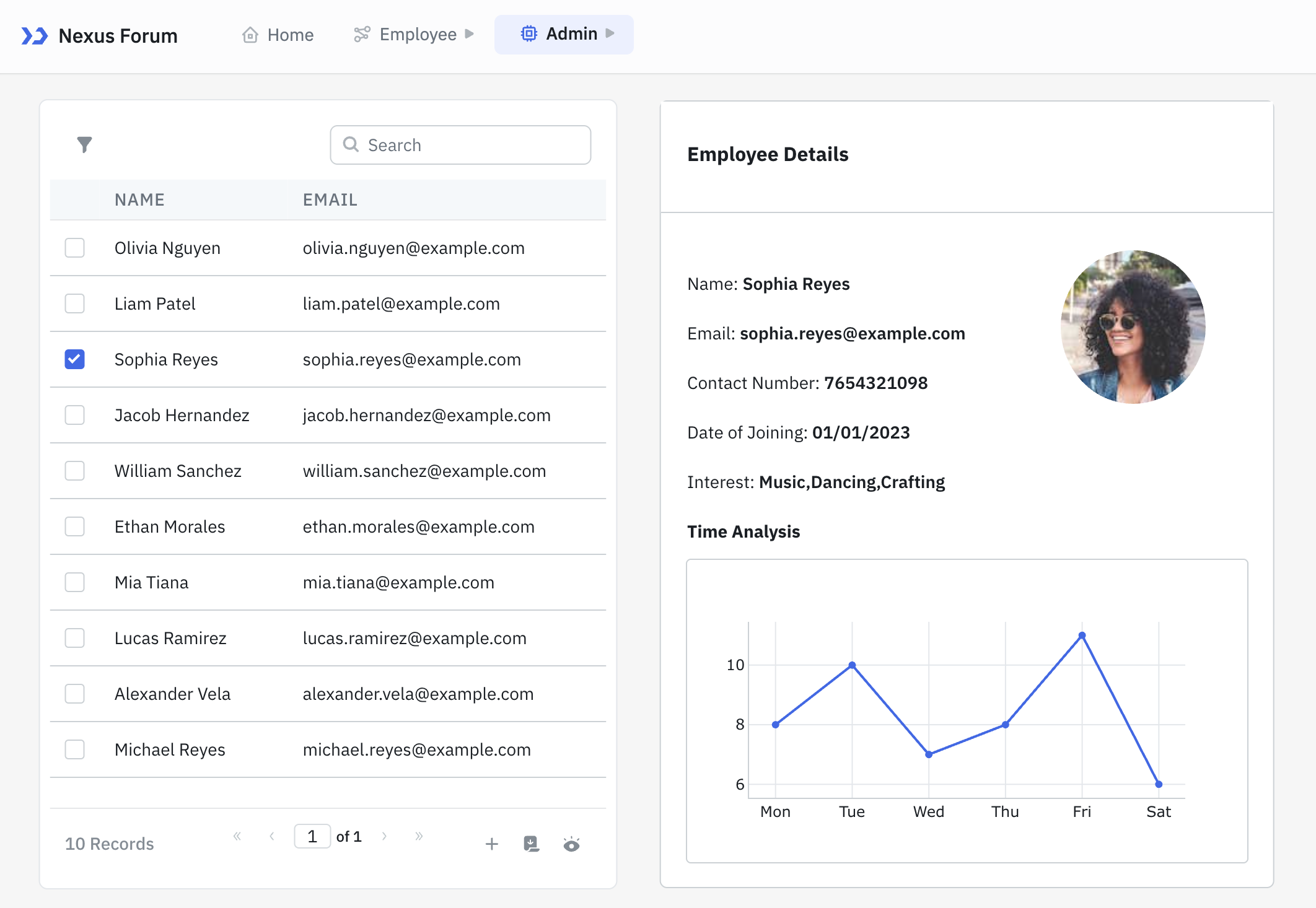Select the checkbox for Michael Reyes

click(x=74, y=749)
